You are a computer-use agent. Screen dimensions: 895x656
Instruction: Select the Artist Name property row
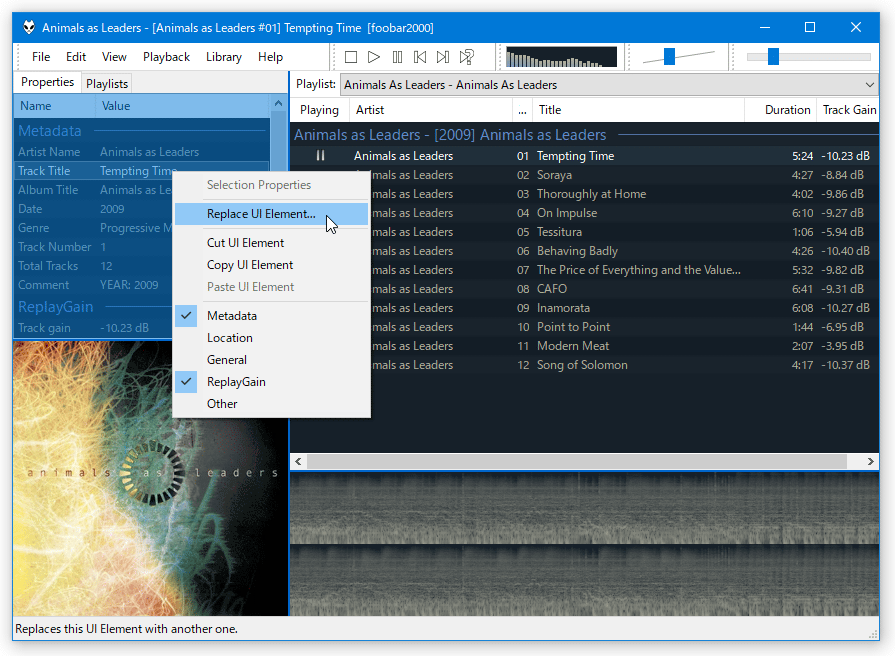pos(142,152)
